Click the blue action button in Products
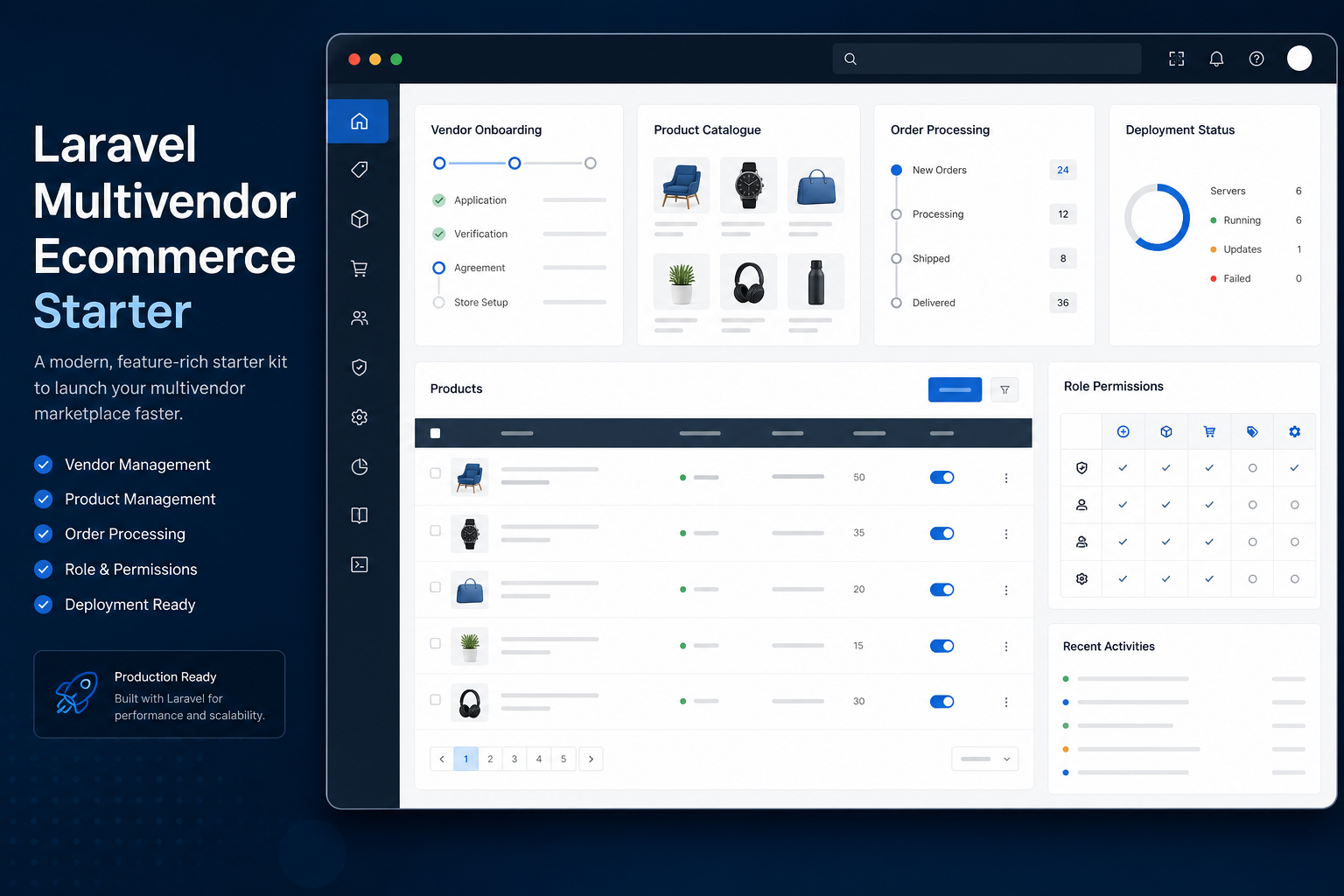 pos(955,389)
